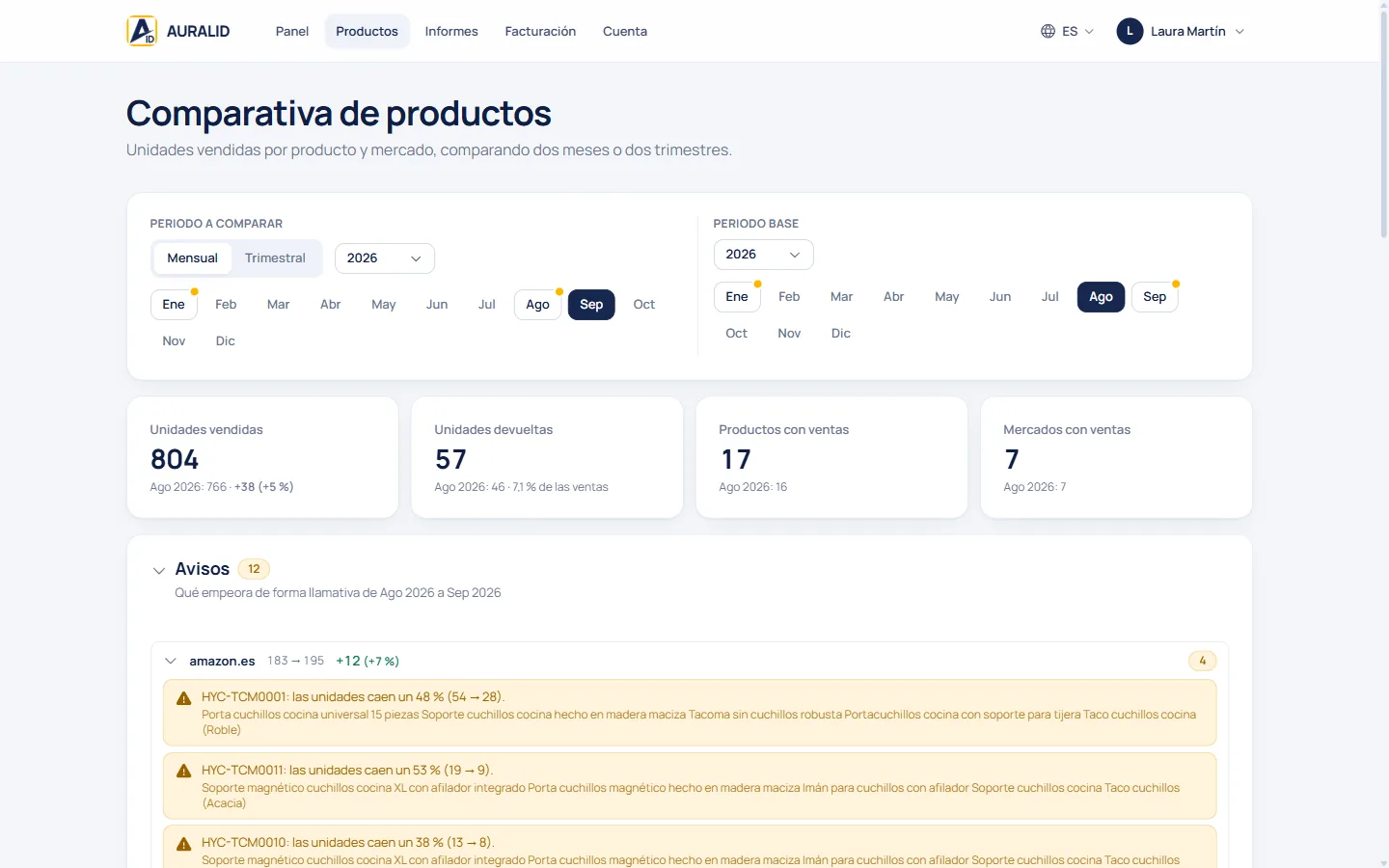
Task: Select Ene in base period
Action: click(x=737, y=297)
